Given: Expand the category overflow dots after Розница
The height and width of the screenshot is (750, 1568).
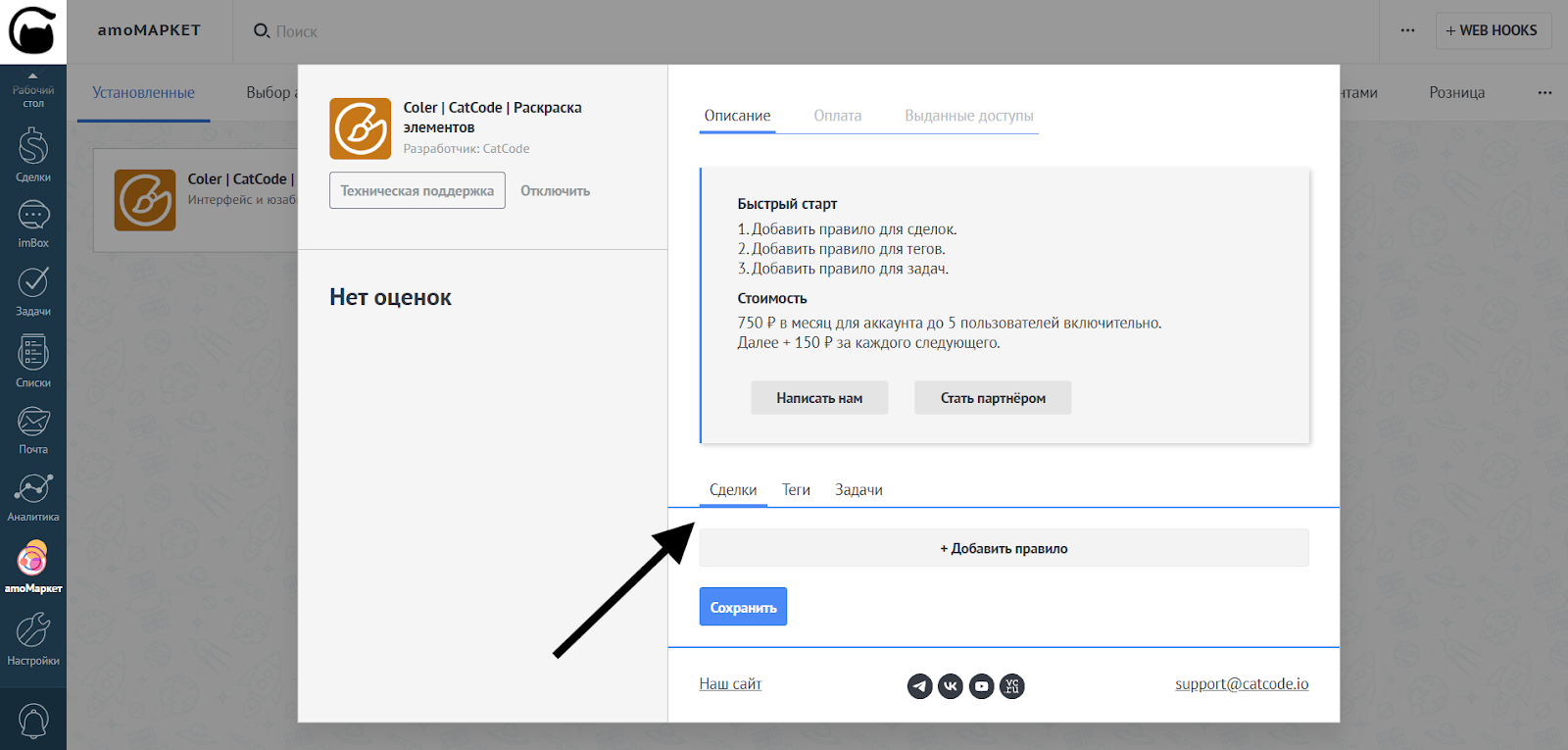Looking at the screenshot, I should [x=1544, y=93].
